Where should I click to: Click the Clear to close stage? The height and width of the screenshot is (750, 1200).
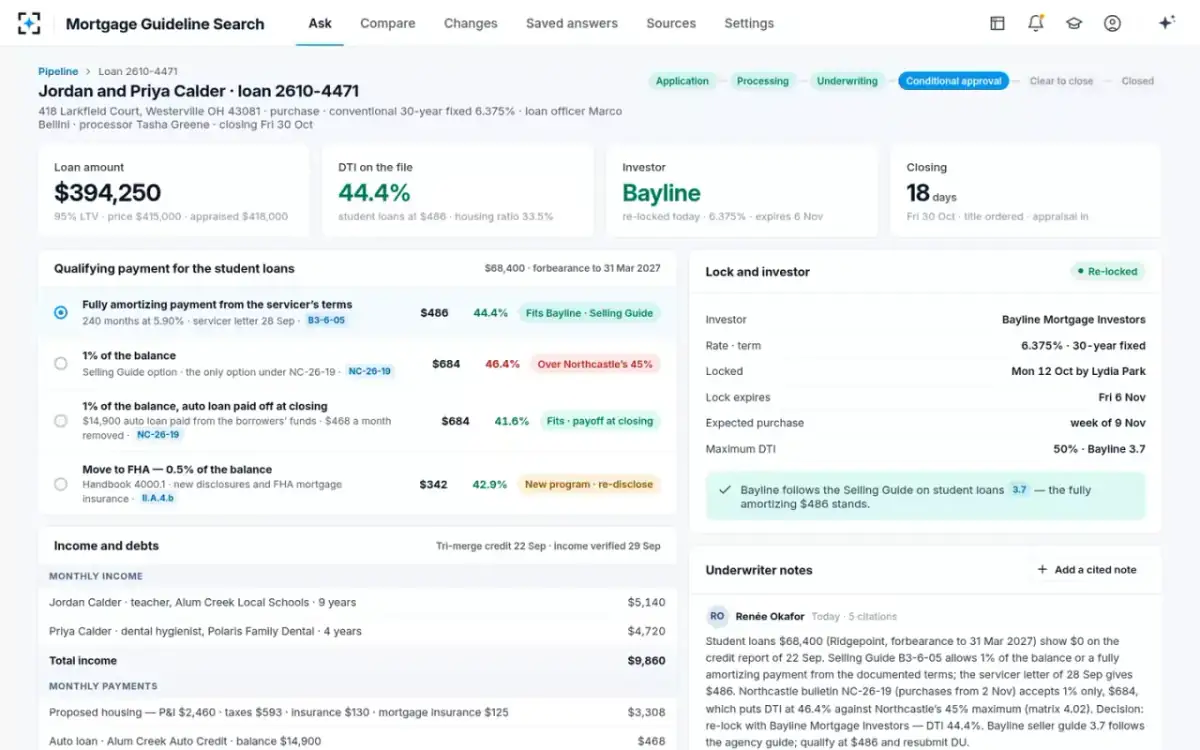click(x=1061, y=81)
